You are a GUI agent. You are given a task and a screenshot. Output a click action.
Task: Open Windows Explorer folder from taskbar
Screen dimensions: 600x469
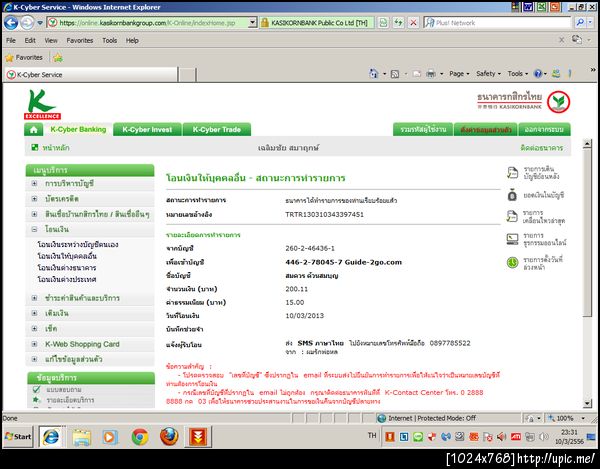click(x=82, y=437)
